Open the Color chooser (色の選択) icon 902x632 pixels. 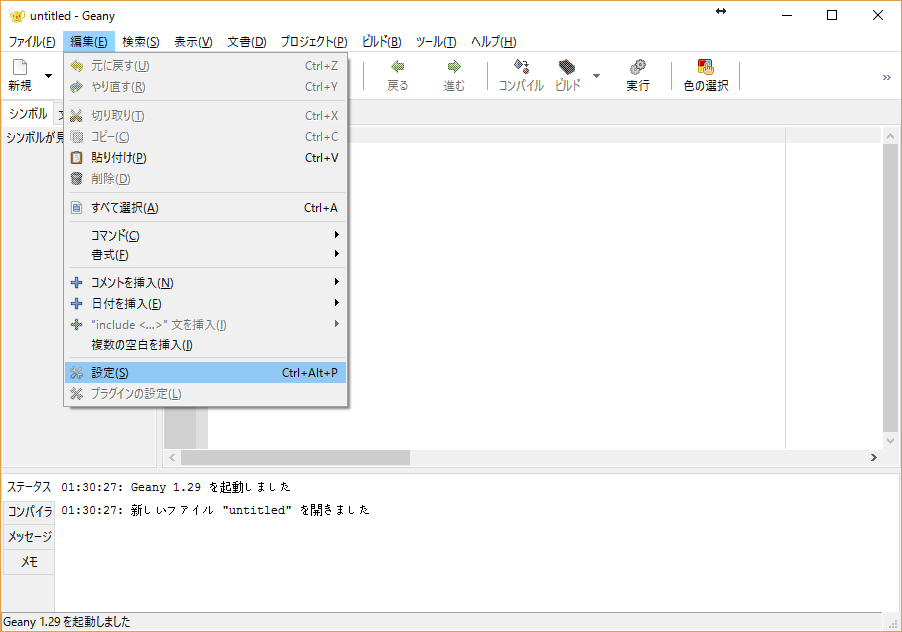coord(706,67)
